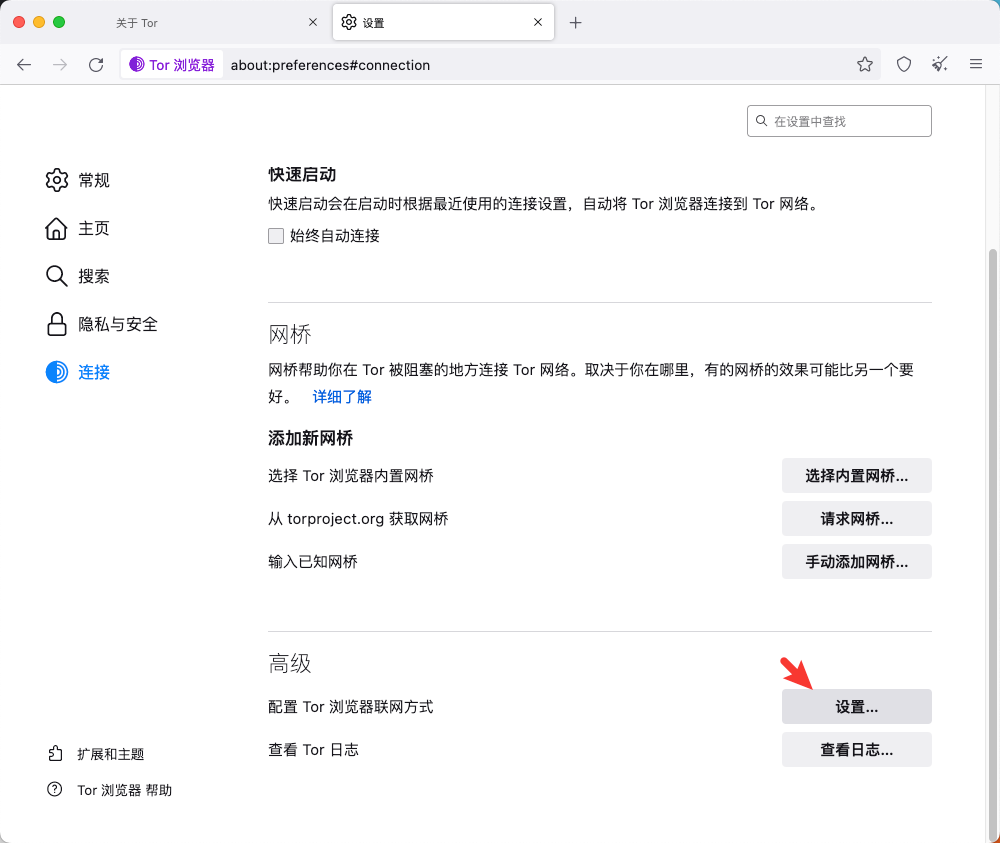Click the 高级 section heading
The image size is (1000, 843).
click(x=290, y=663)
